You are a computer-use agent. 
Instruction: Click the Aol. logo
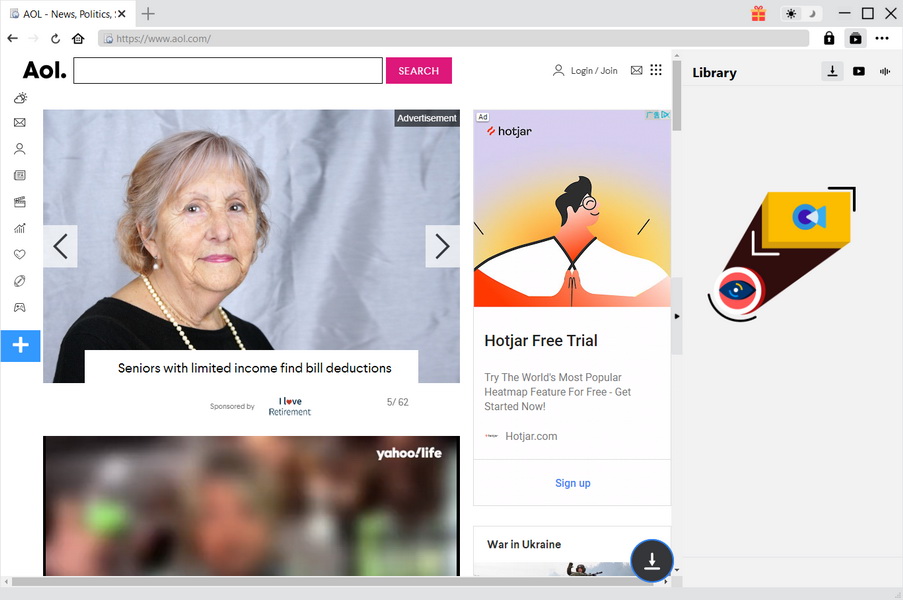[44, 70]
